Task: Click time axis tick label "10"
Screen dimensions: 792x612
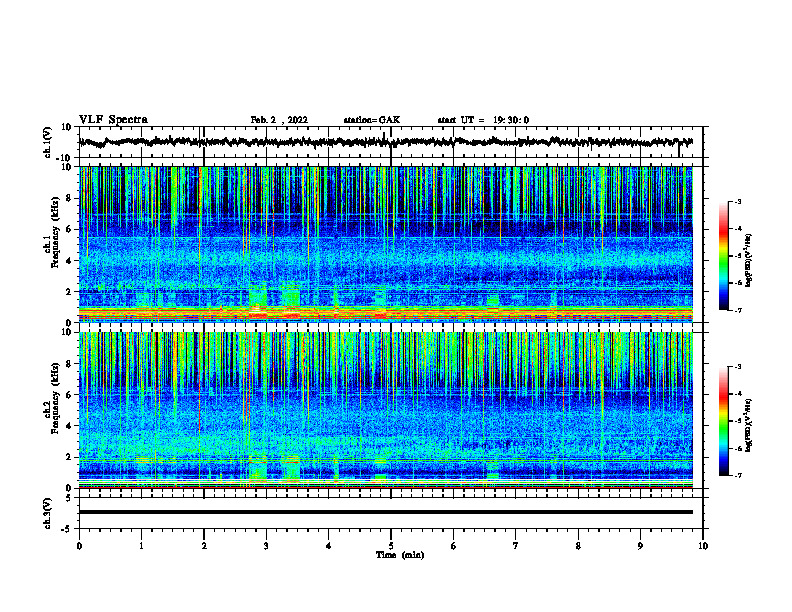Action: [703, 546]
